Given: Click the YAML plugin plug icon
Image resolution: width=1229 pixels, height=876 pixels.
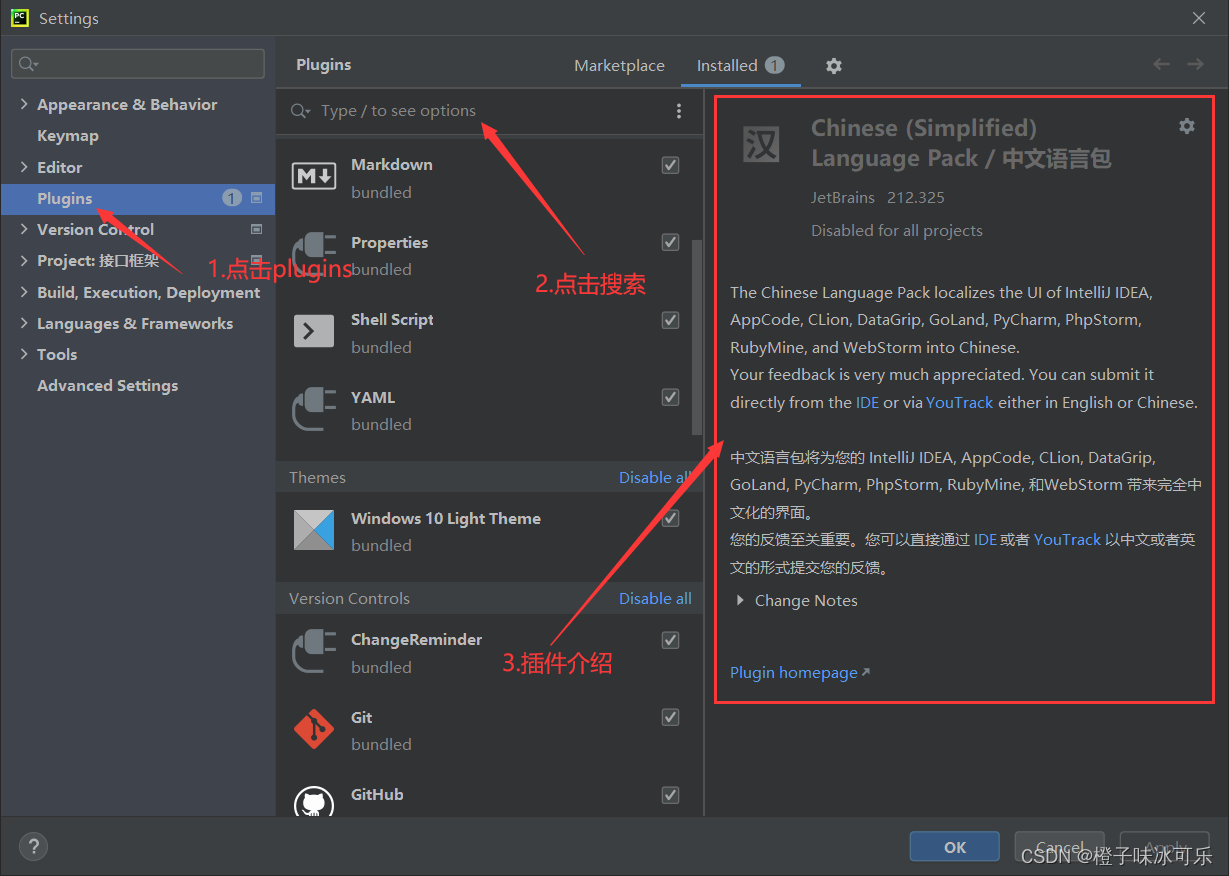Looking at the screenshot, I should click(314, 410).
